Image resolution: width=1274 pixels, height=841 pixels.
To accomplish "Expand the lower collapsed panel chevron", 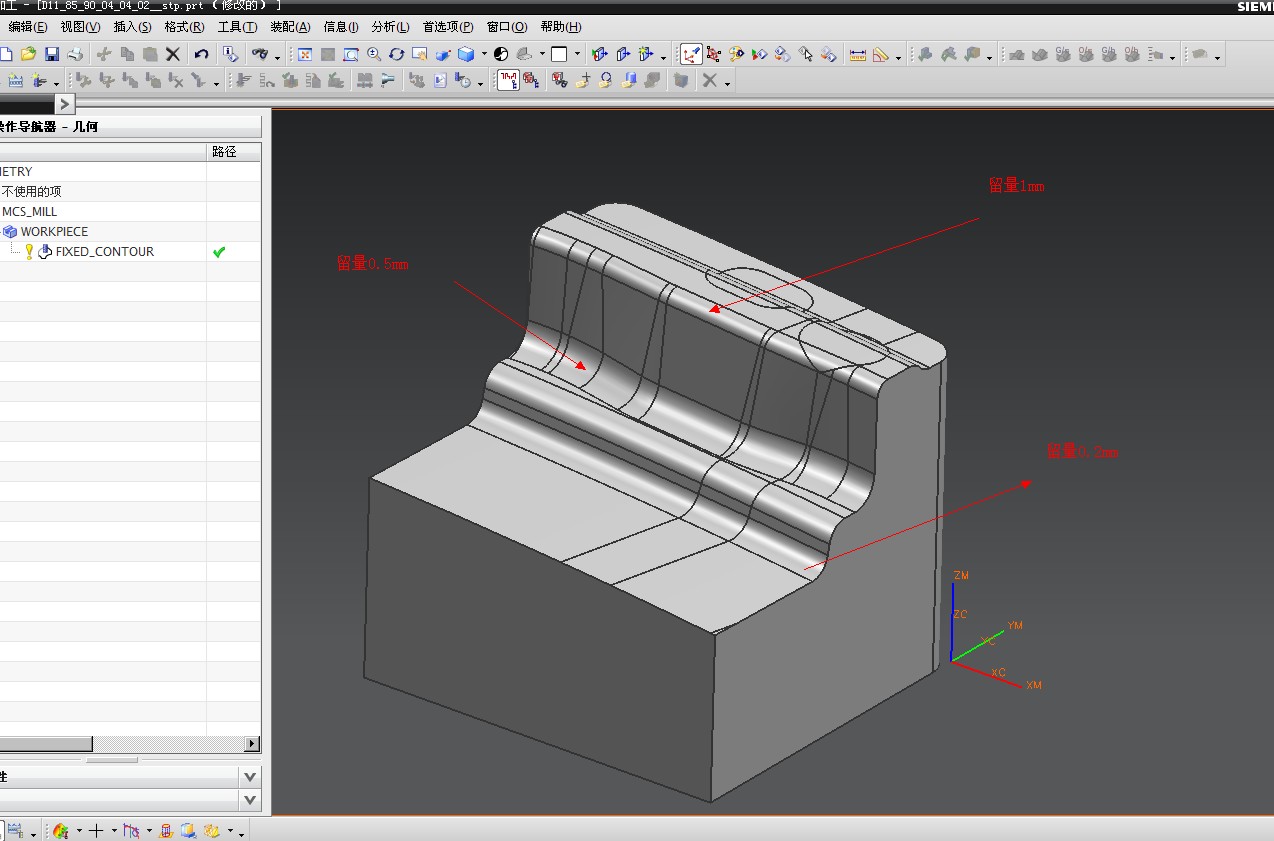I will tap(250, 800).
